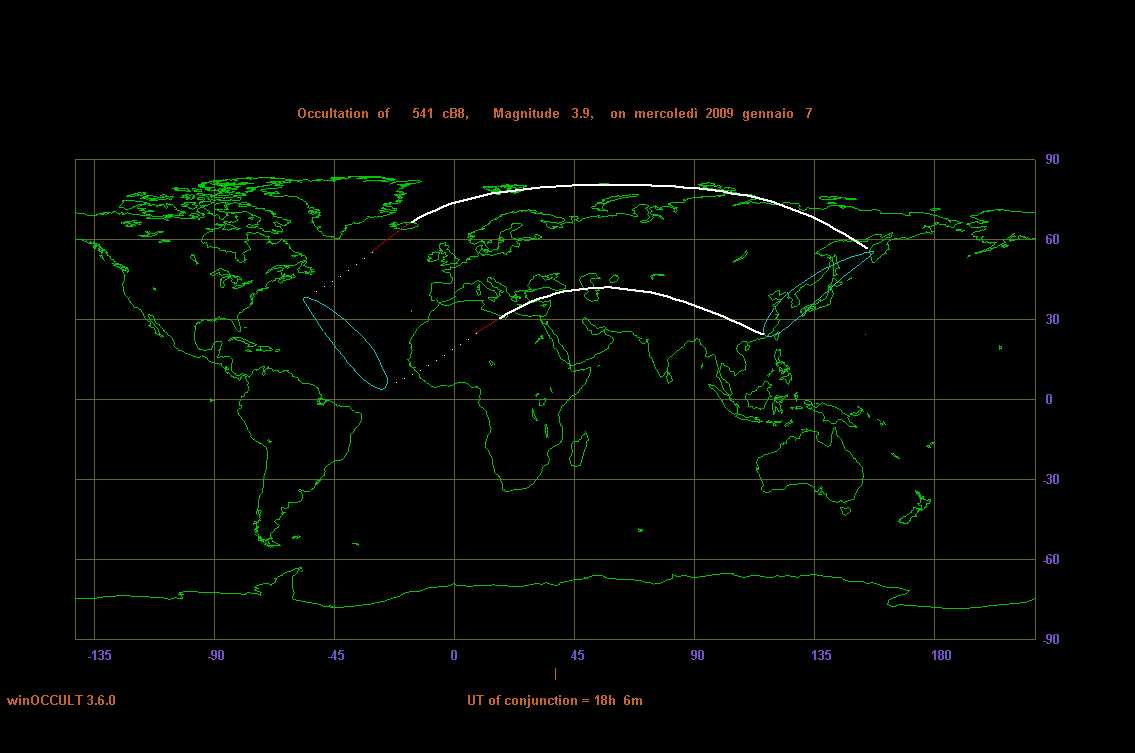This screenshot has height=753, width=1135.
Task: Click the longitude label -90 on bottom axis
Action: [x=216, y=655]
